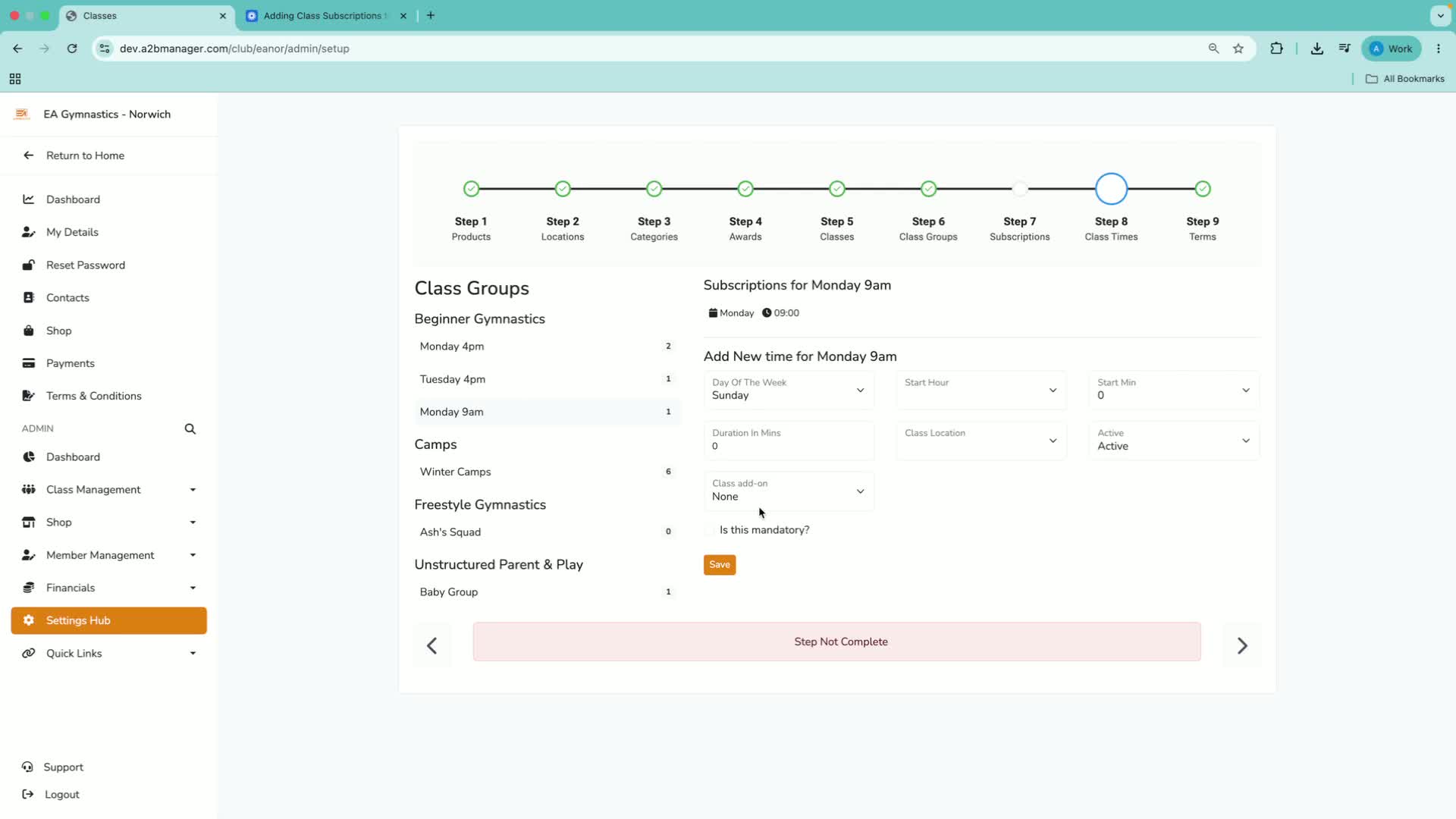The height and width of the screenshot is (819, 1456).
Task: Click the Return to Home arrow icon
Action: click(x=29, y=155)
